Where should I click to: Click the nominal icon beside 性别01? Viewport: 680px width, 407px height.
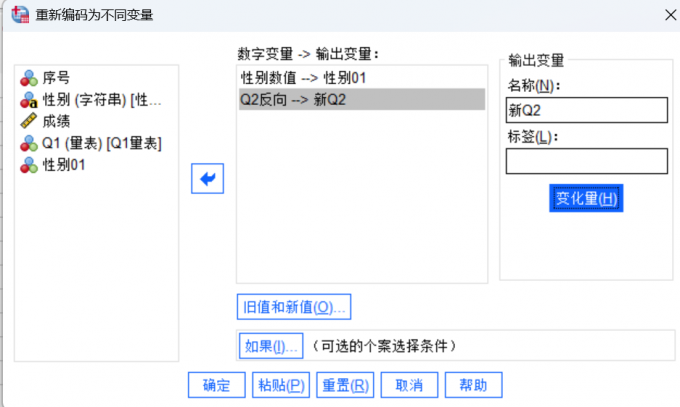coord(29,165)
